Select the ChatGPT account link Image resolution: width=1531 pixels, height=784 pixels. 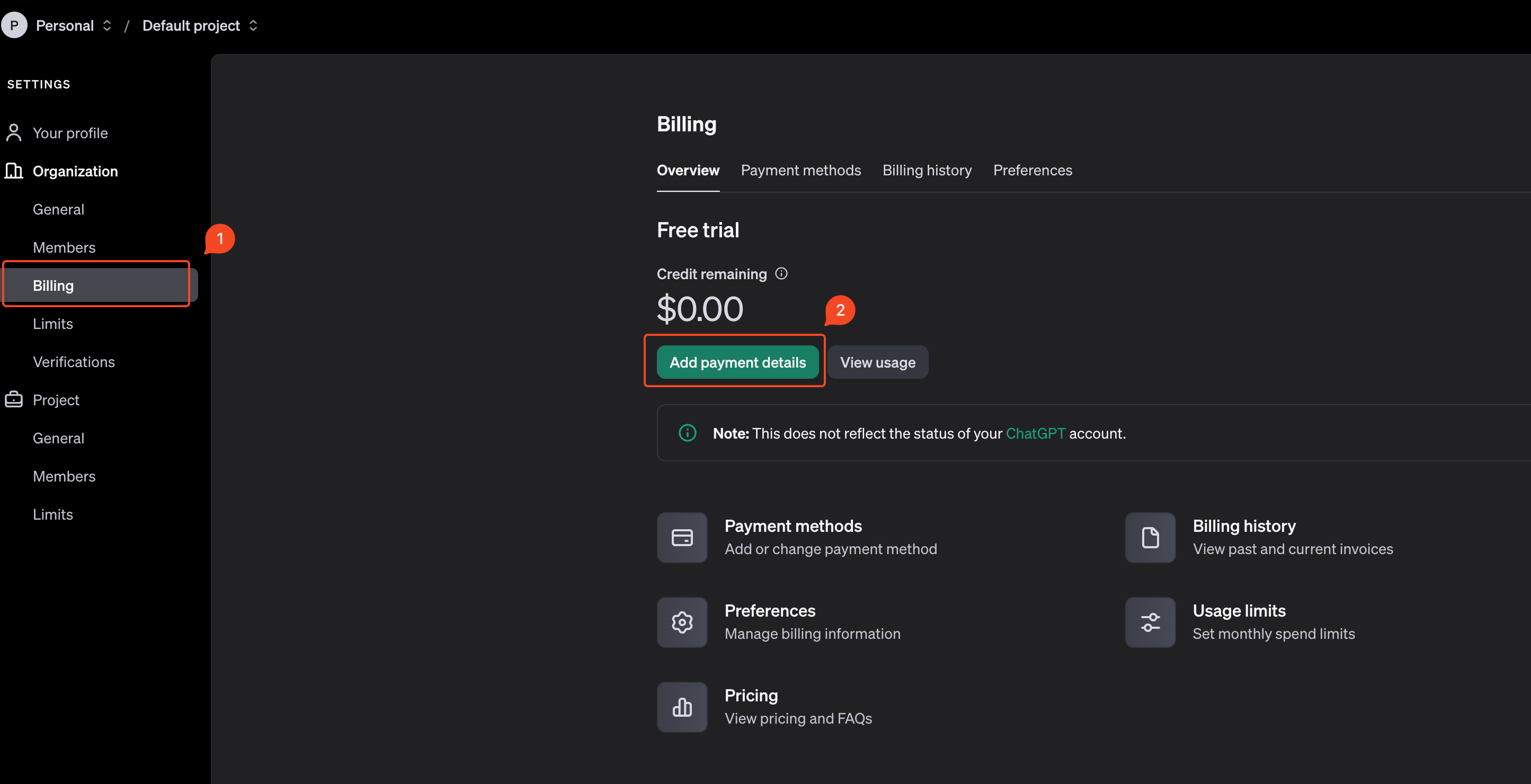[x=1035, y=433]
